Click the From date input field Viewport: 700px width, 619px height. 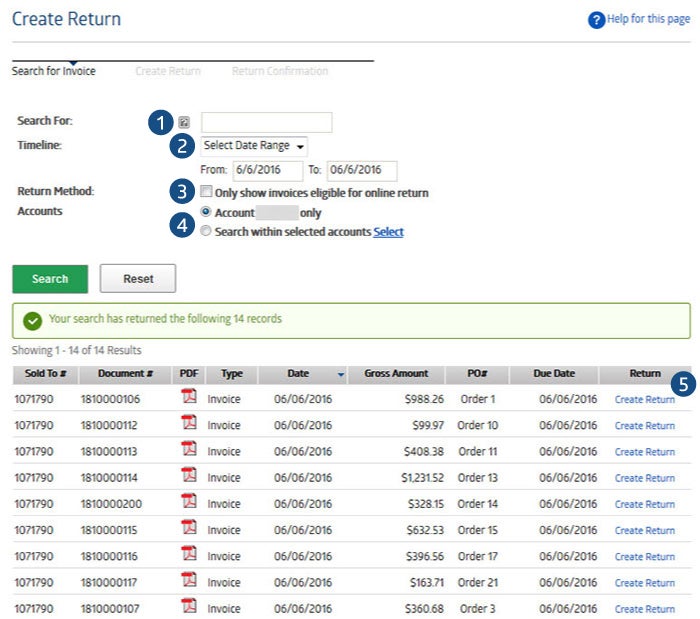266,171
